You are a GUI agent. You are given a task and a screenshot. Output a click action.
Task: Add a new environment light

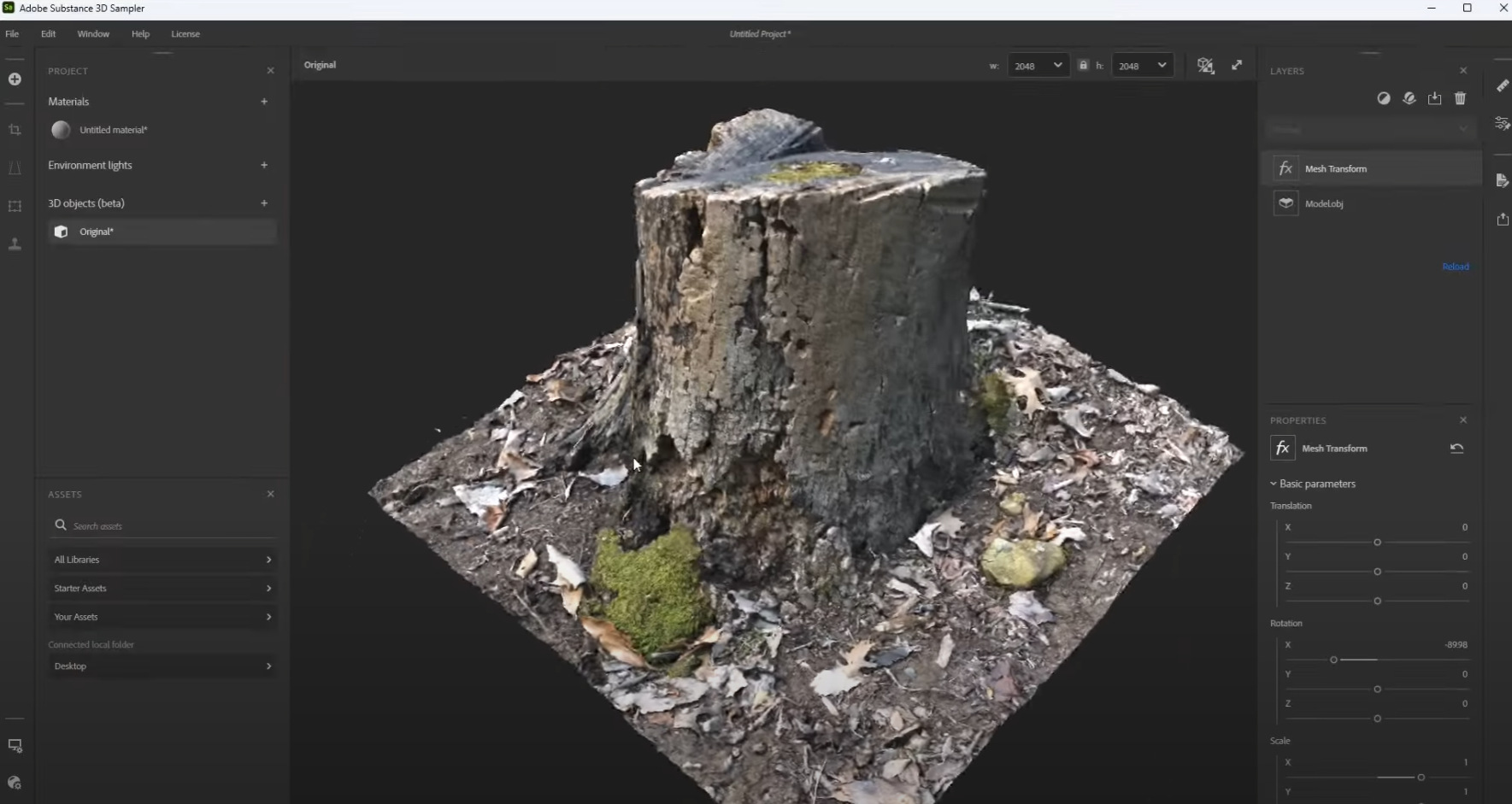[x=264, y=165]
